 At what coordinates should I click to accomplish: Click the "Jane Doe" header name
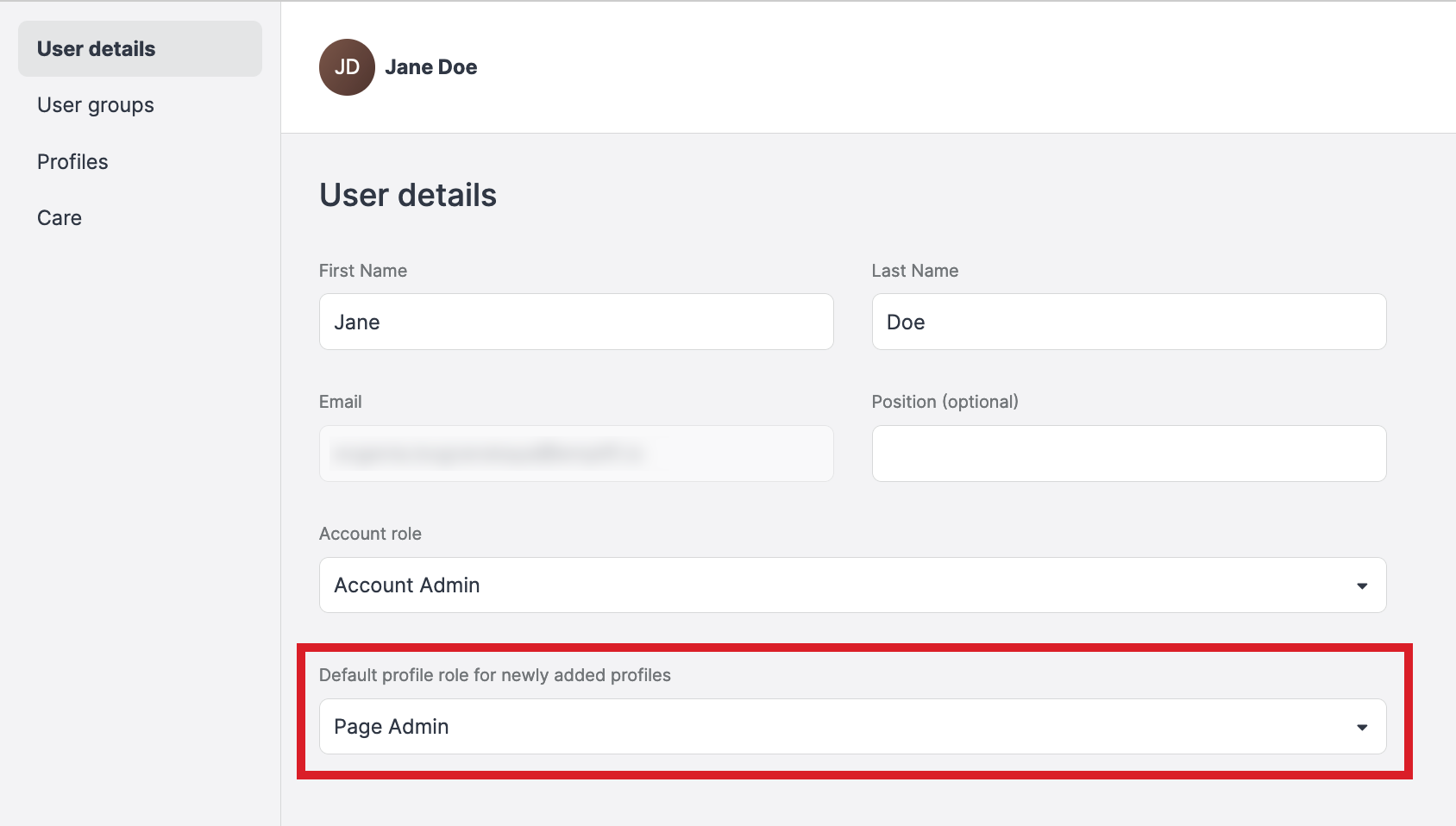[x=430, y=66]
